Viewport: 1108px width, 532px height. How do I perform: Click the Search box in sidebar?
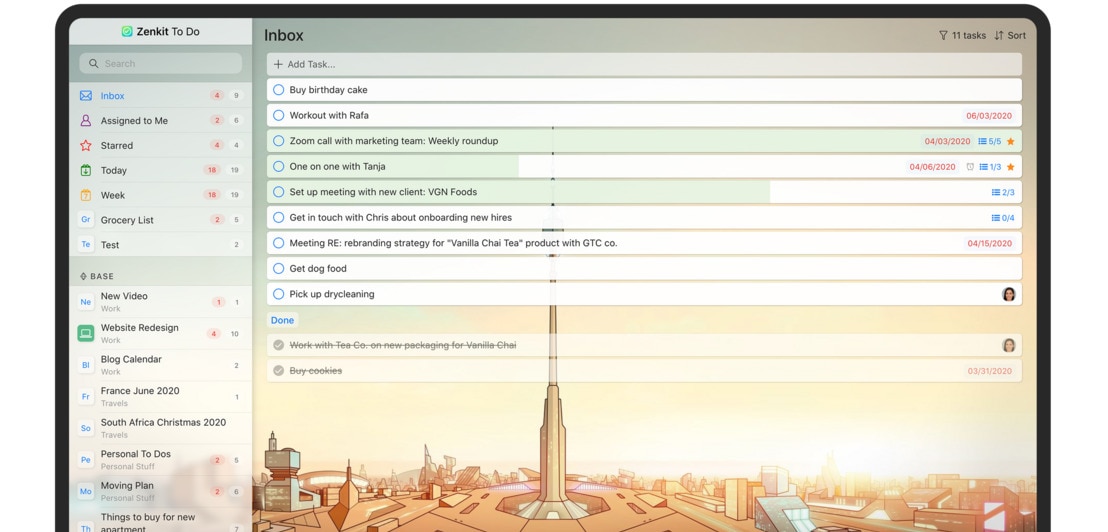point(161,64)
